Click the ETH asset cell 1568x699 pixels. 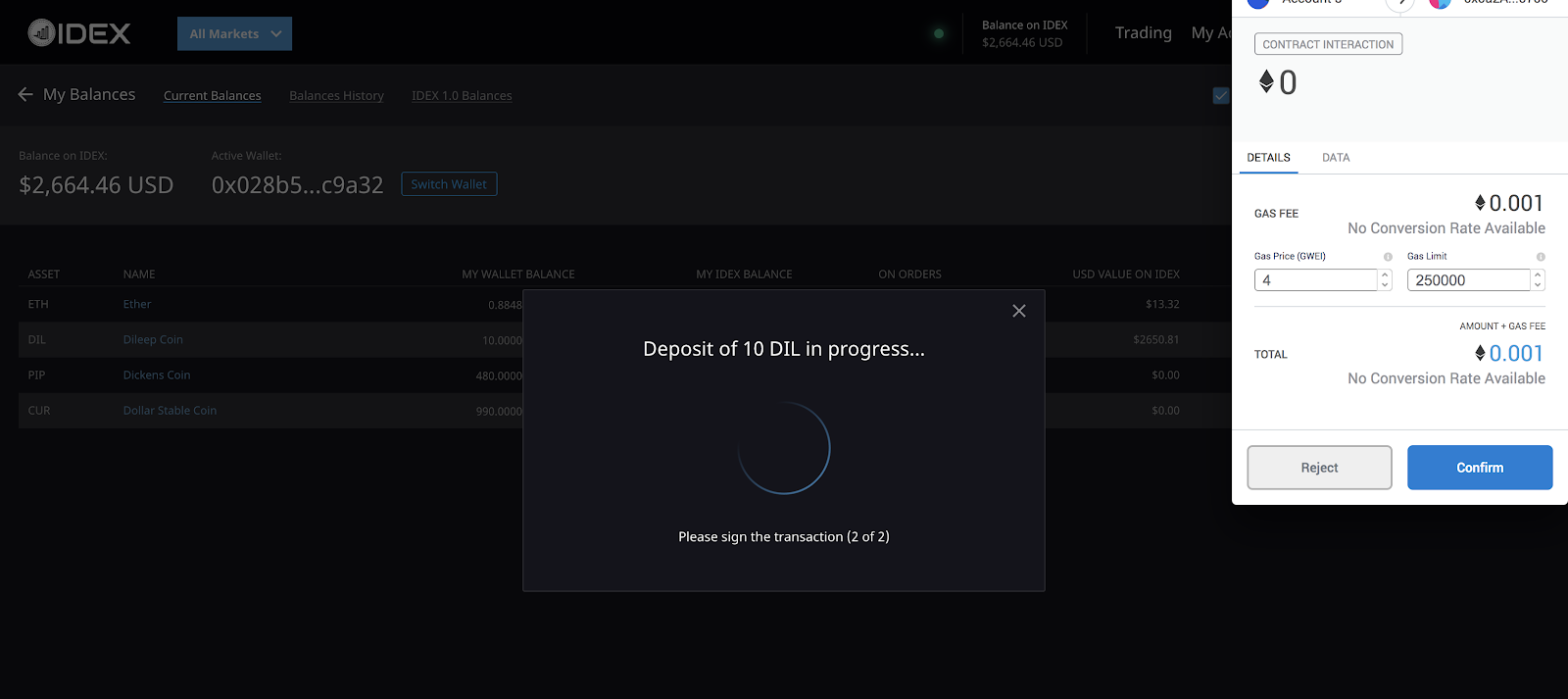point(38,304)
